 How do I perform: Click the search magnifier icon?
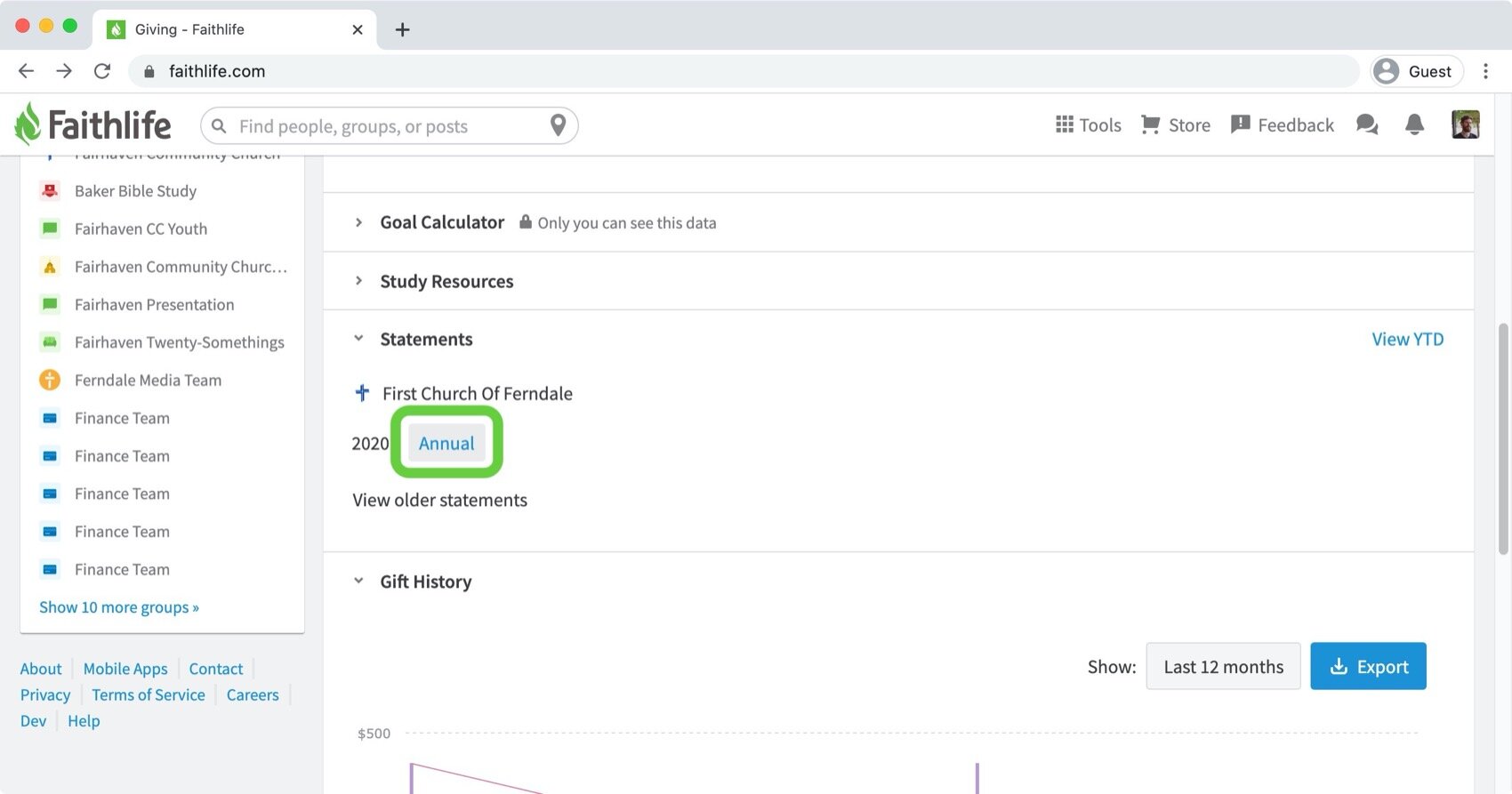[x=219, y=126]
